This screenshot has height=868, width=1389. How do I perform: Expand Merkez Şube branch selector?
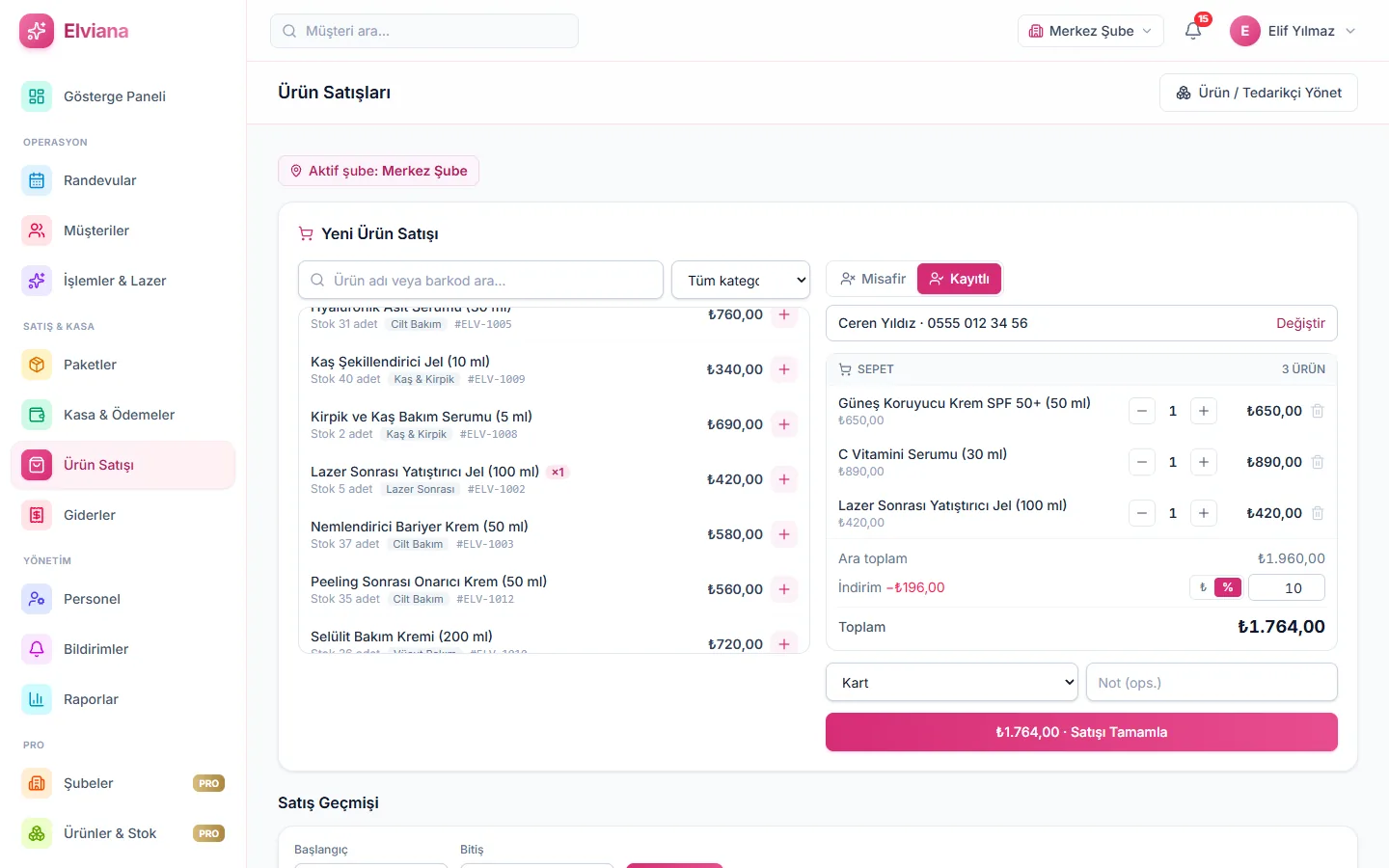[1091, 31]
